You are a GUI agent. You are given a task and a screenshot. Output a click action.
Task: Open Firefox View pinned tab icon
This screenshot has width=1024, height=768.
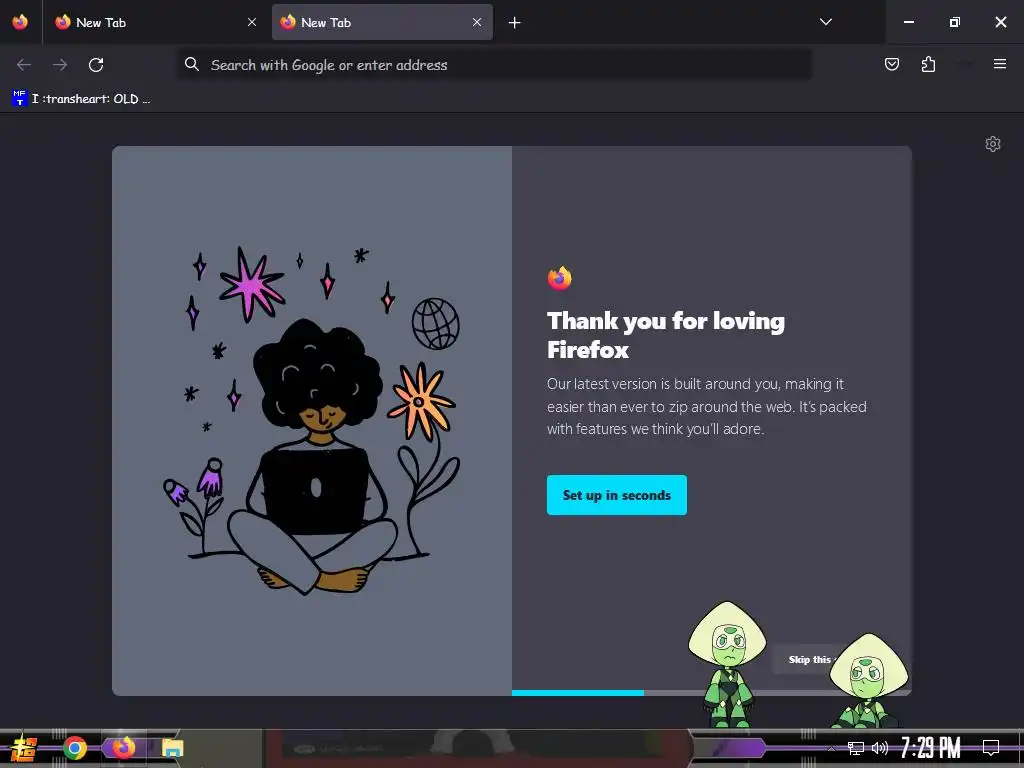pyautogui.click(x=20, y=22)
